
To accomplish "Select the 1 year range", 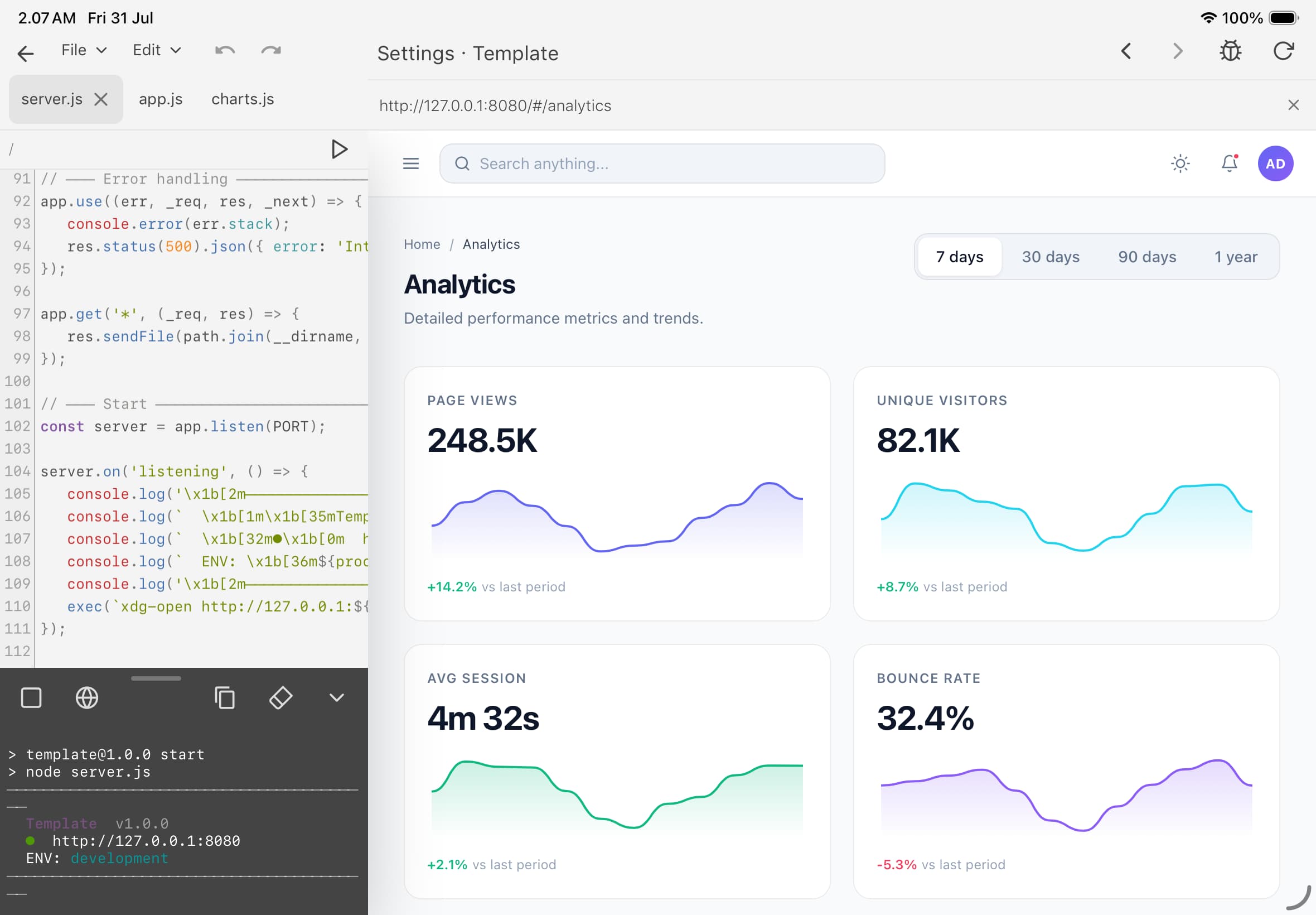I will click(x=1236, y=257).
